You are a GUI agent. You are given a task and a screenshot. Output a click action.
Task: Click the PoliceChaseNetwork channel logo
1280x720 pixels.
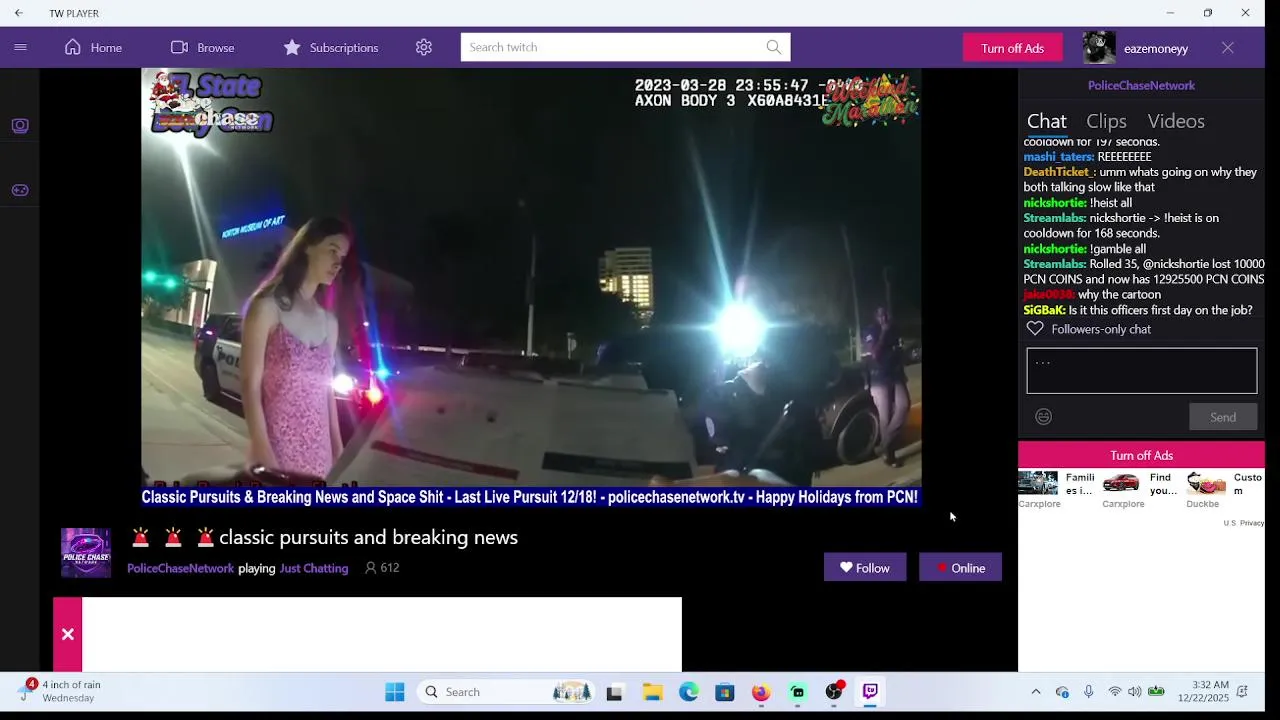coord(86,553)
